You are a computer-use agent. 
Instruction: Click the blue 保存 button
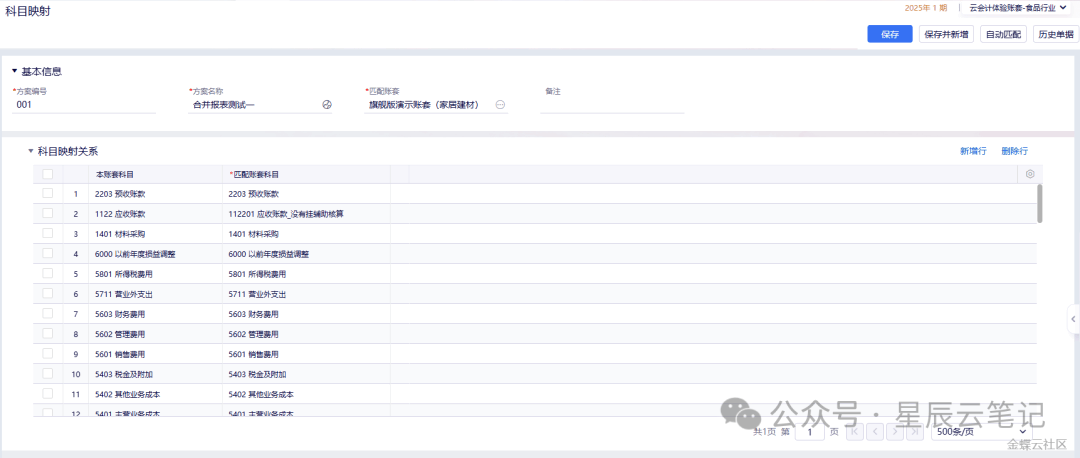tap(889, 34)
